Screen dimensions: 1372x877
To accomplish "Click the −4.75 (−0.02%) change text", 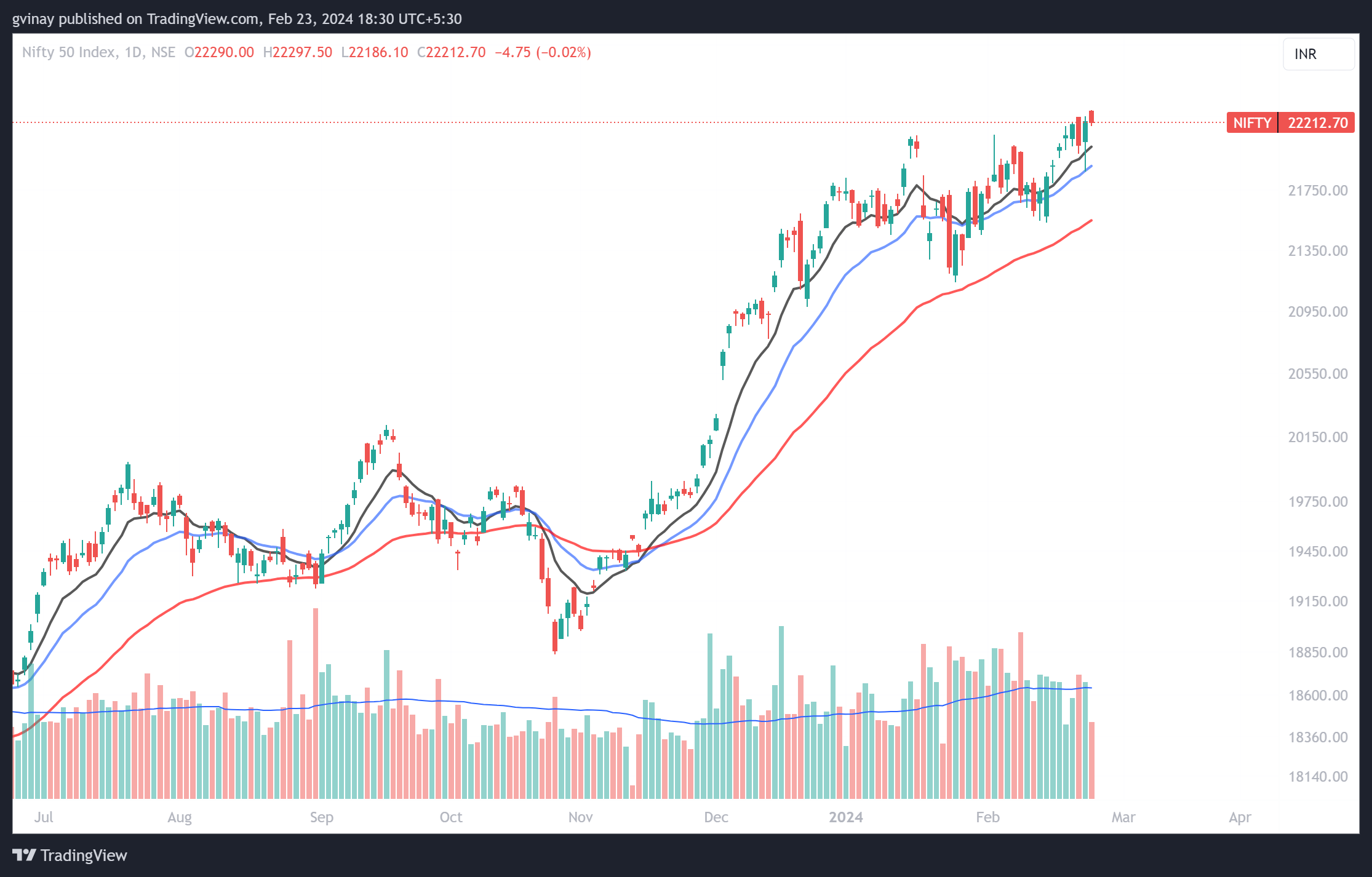I will coord(543,52).
